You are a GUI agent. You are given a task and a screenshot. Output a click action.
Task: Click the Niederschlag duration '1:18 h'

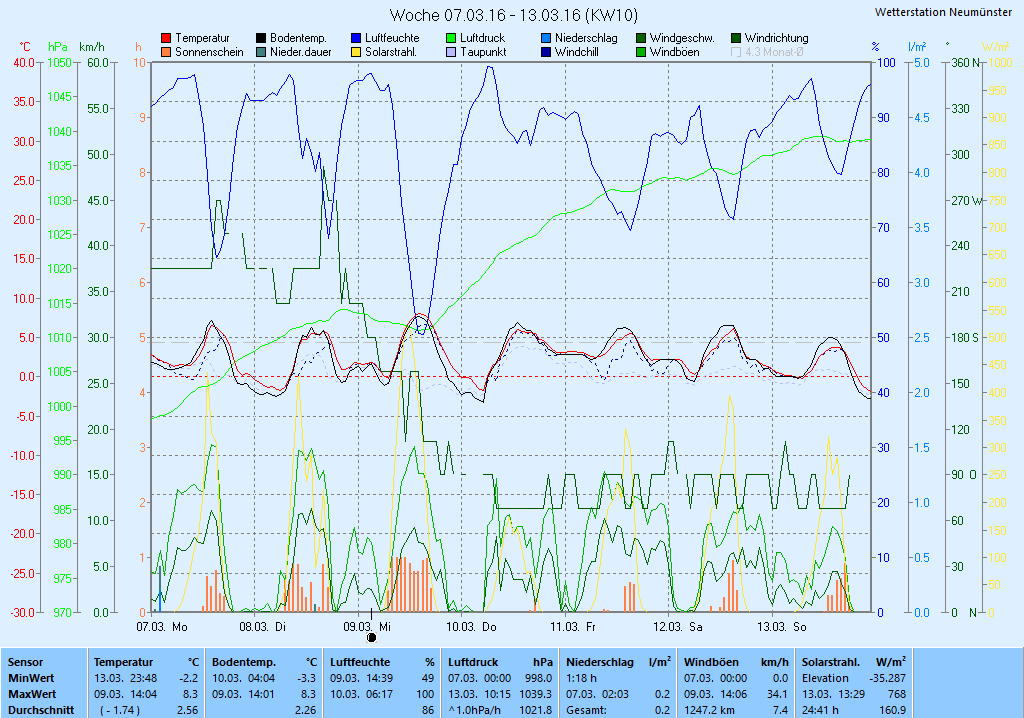point(581,678)
